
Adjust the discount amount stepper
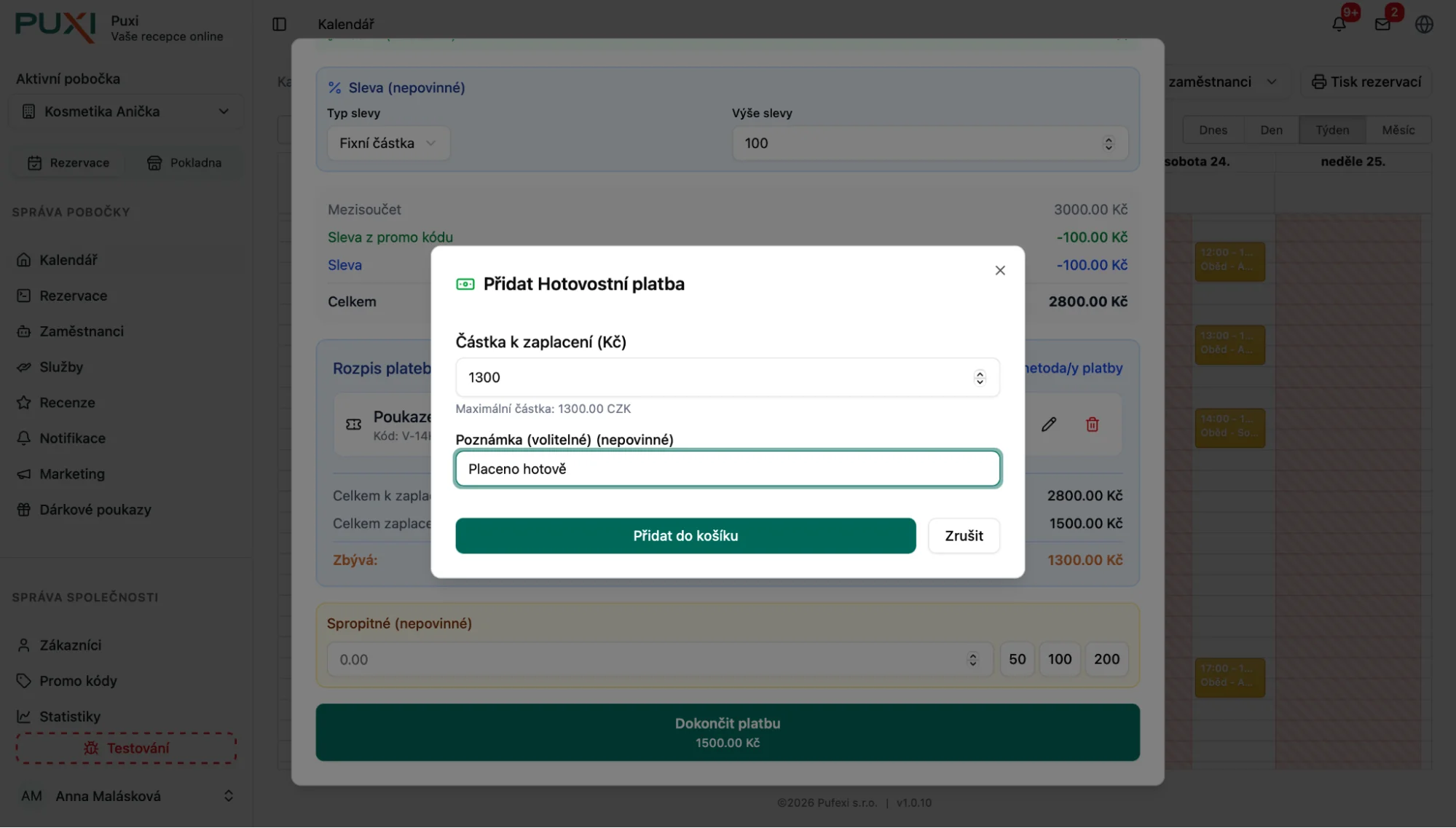point(1108,143)
